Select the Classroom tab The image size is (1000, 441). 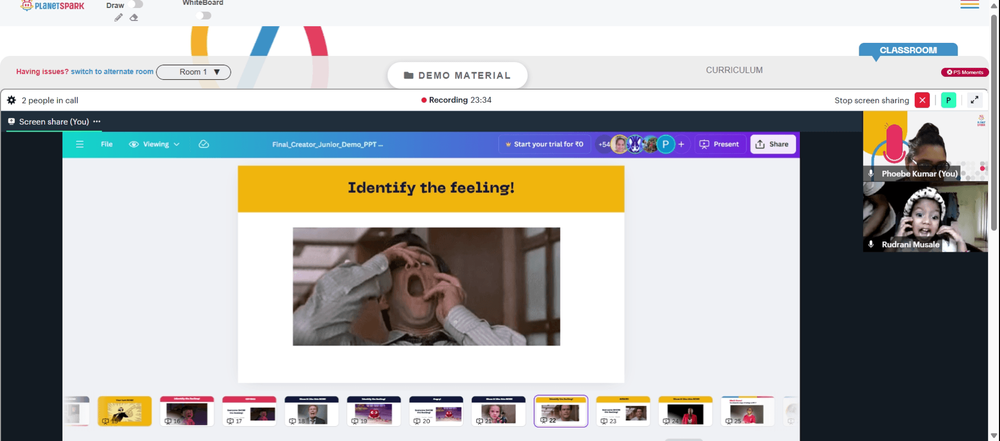tap(908, 50)
